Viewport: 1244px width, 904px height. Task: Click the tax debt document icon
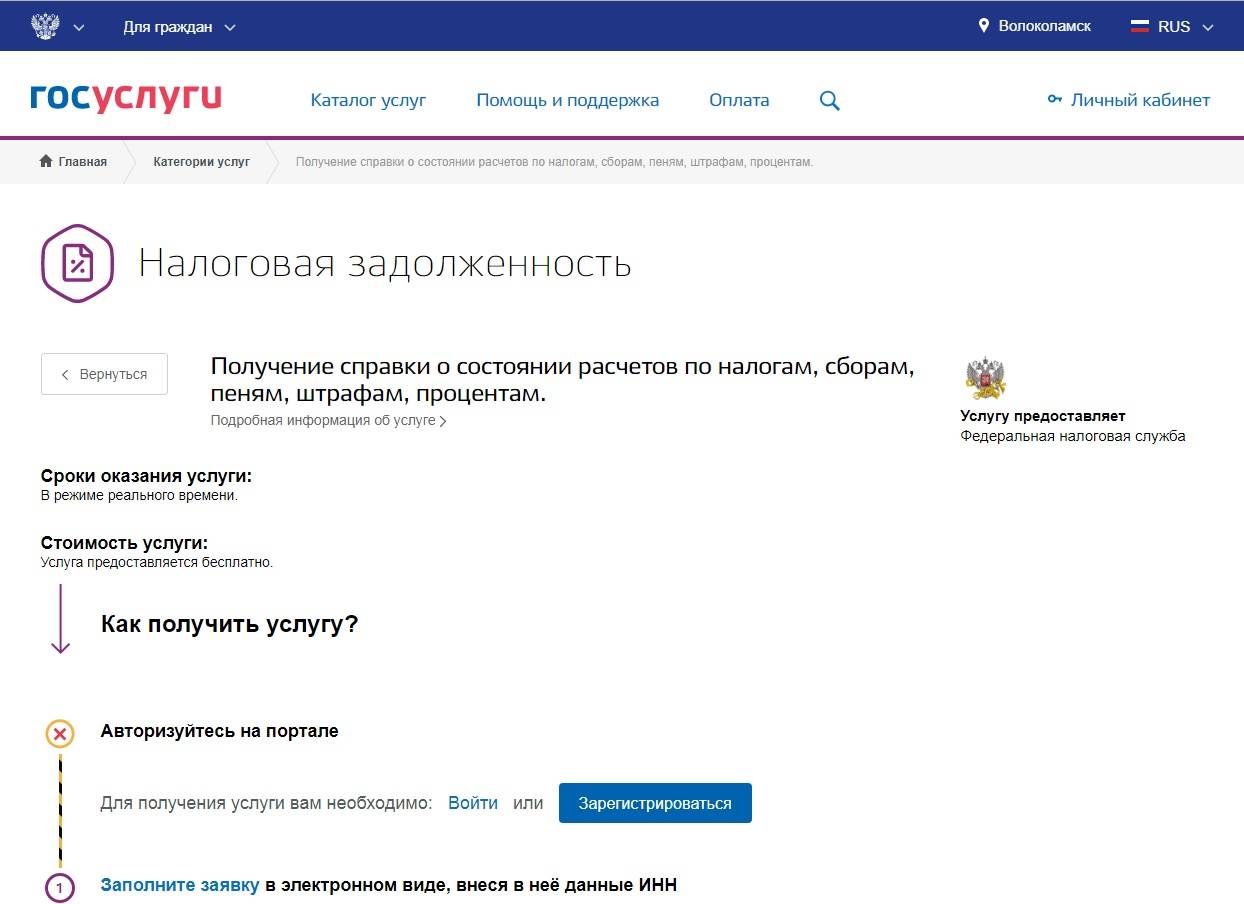tap(77, 264)
